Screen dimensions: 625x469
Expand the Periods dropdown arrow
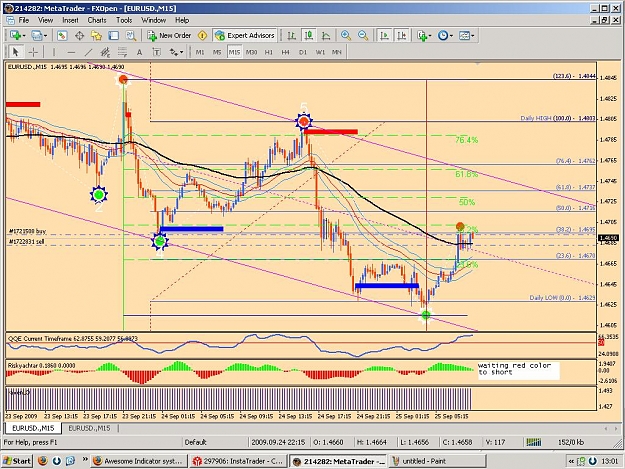point(451,35)
